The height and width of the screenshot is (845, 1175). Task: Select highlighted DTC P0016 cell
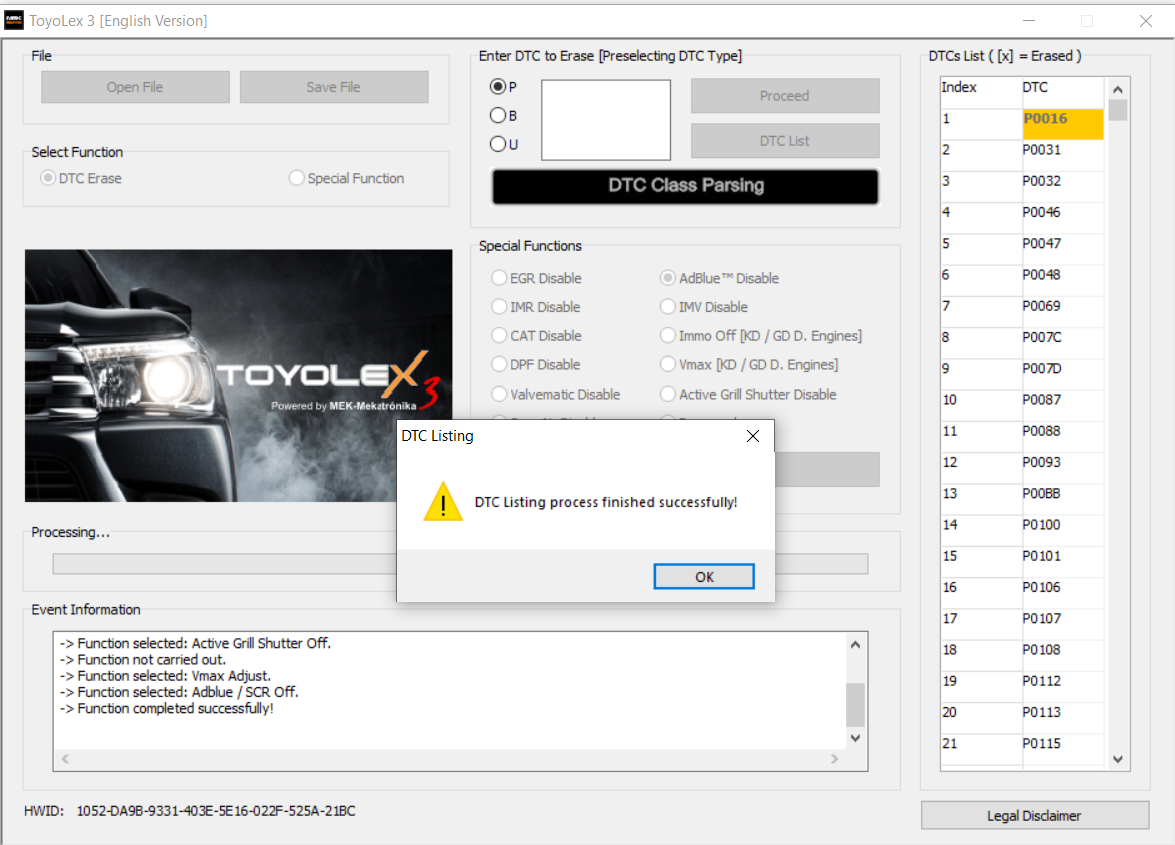pyautogui.click(x=1063, y=124)
